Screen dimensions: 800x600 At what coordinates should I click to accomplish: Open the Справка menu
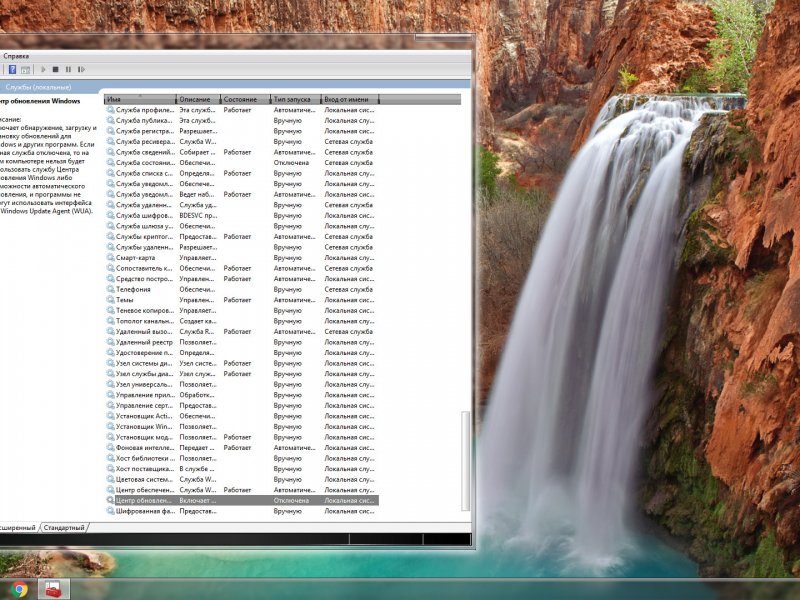(16, 56)
